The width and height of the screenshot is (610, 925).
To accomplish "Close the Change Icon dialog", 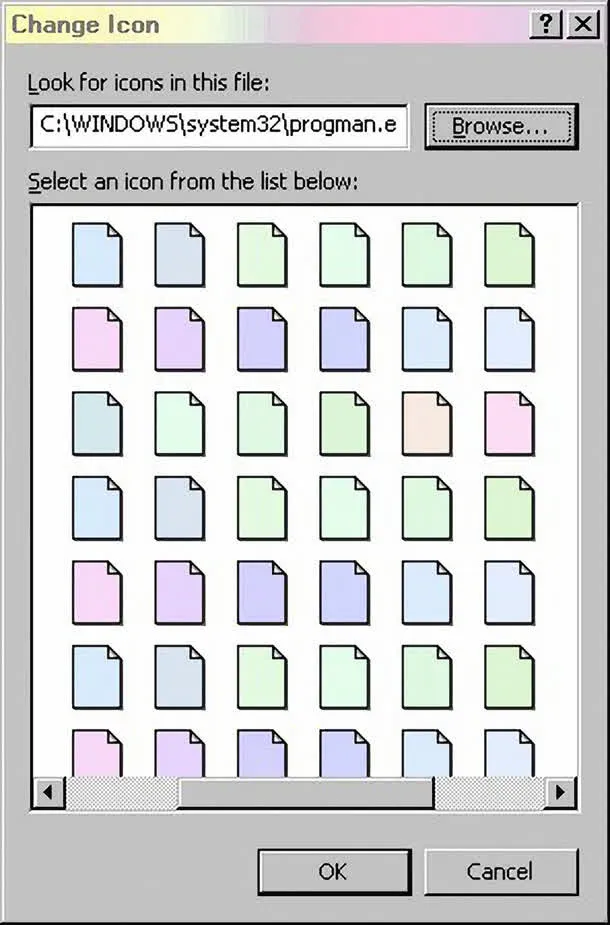I will tap(581, 25).
